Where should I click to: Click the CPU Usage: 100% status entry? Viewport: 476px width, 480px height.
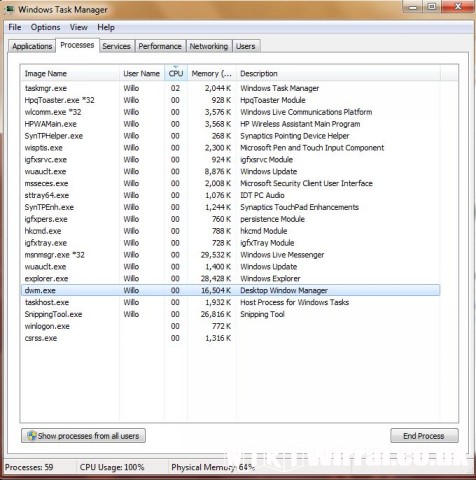tap(112, 467)
